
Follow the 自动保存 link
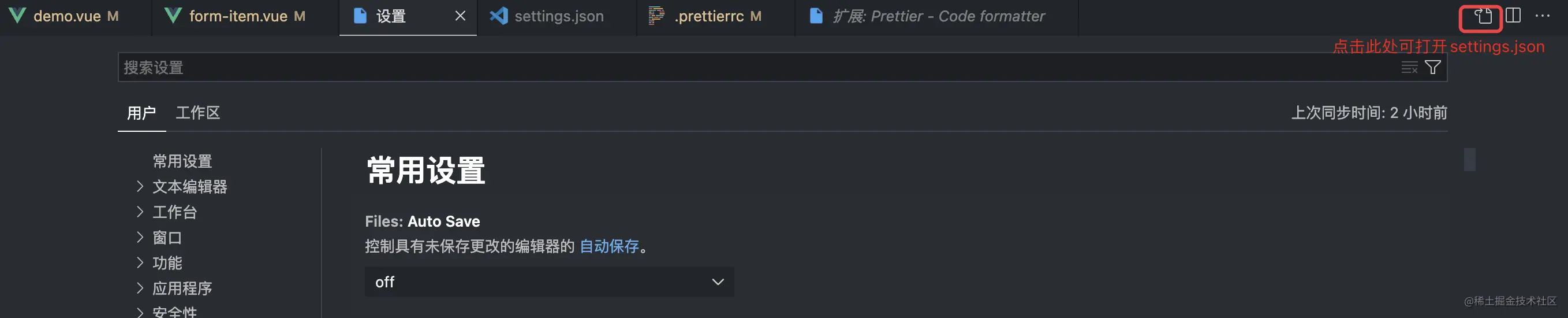608,246
